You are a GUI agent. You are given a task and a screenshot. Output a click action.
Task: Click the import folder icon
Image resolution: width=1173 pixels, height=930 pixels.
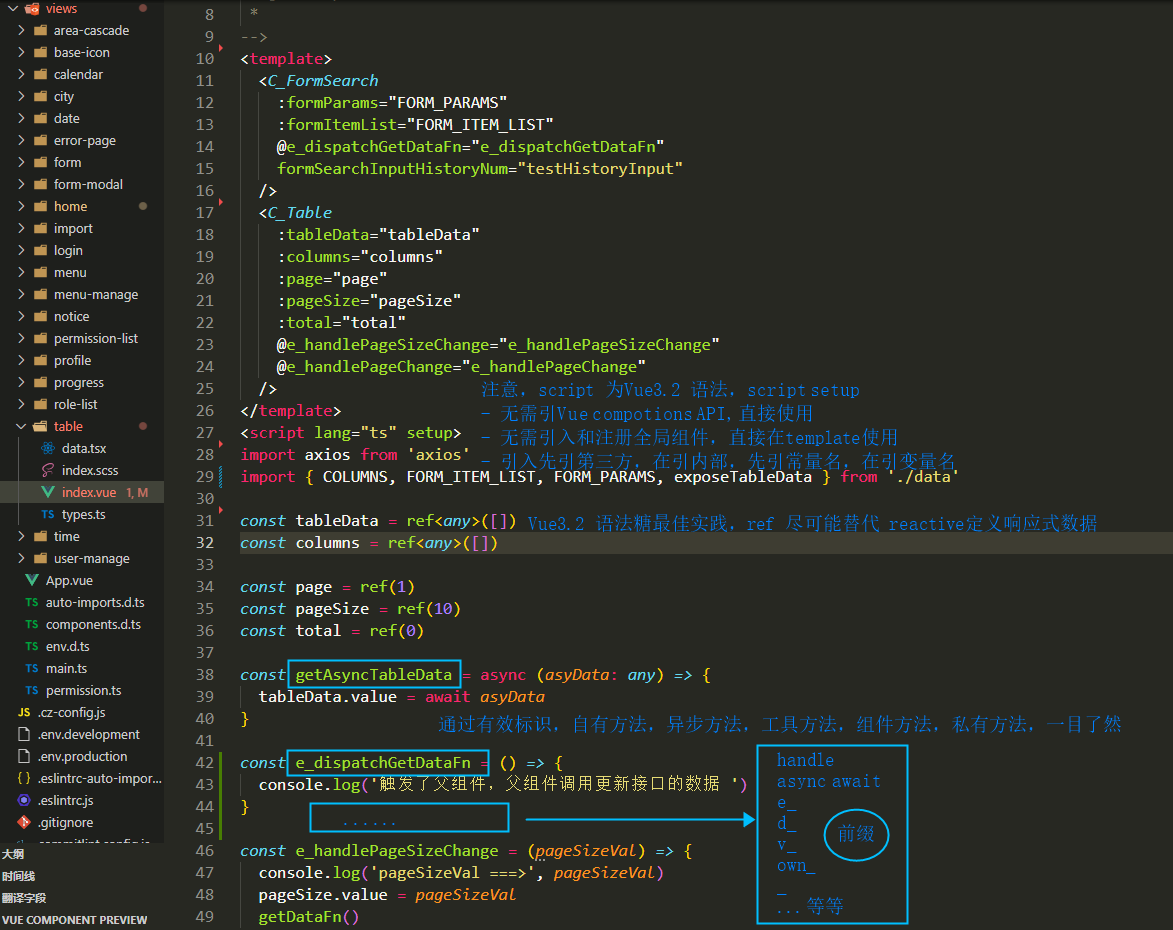pyautogui.click(x=40, y=228)
